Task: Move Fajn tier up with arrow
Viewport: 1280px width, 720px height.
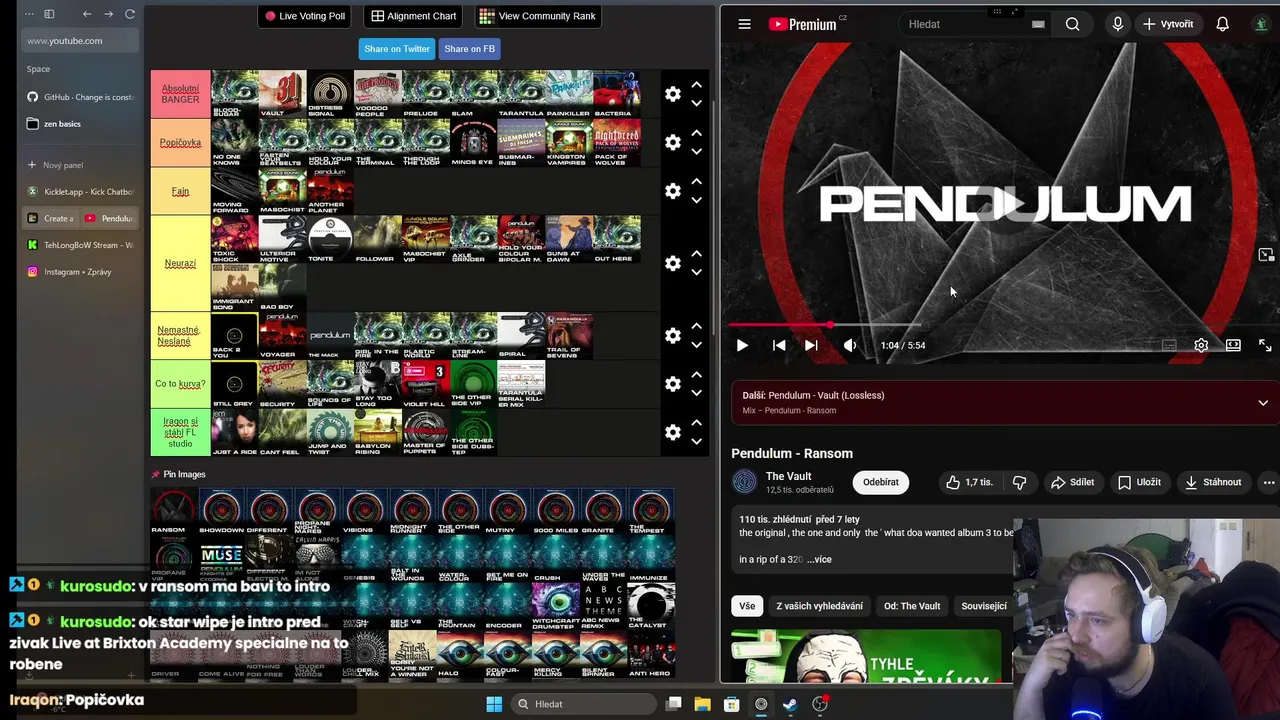Action: 696,181
